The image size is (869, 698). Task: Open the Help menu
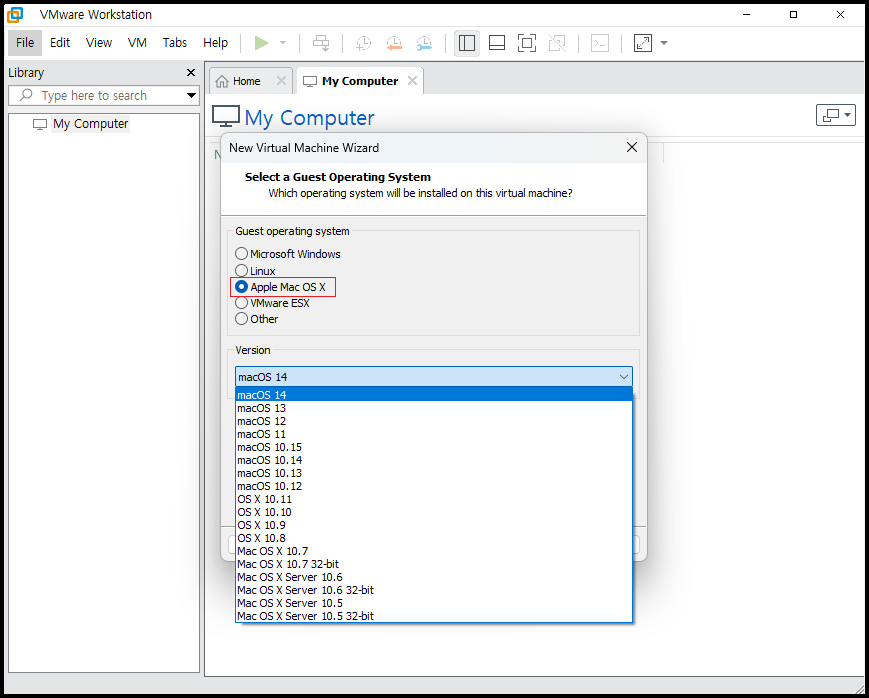click(216, 43)
